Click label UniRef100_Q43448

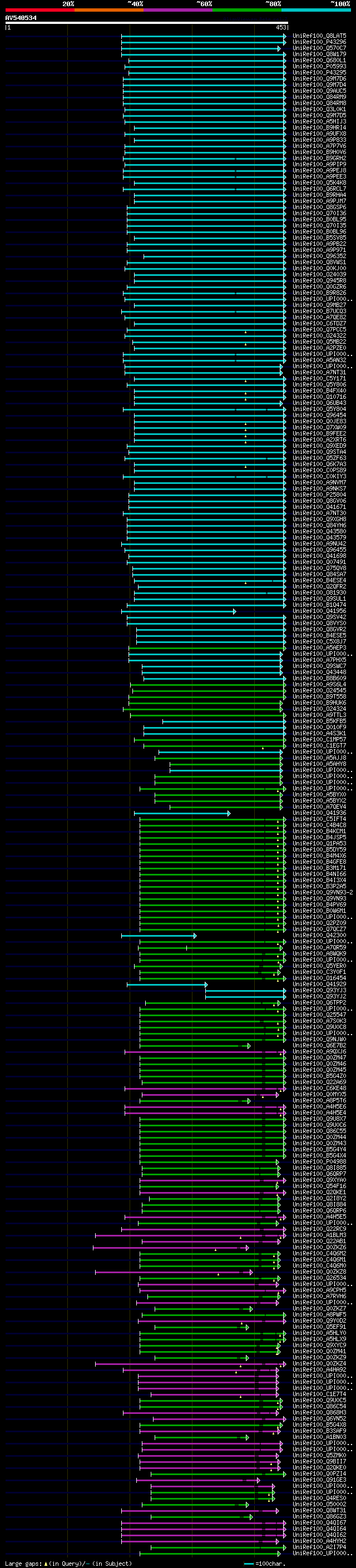[319, 672]
